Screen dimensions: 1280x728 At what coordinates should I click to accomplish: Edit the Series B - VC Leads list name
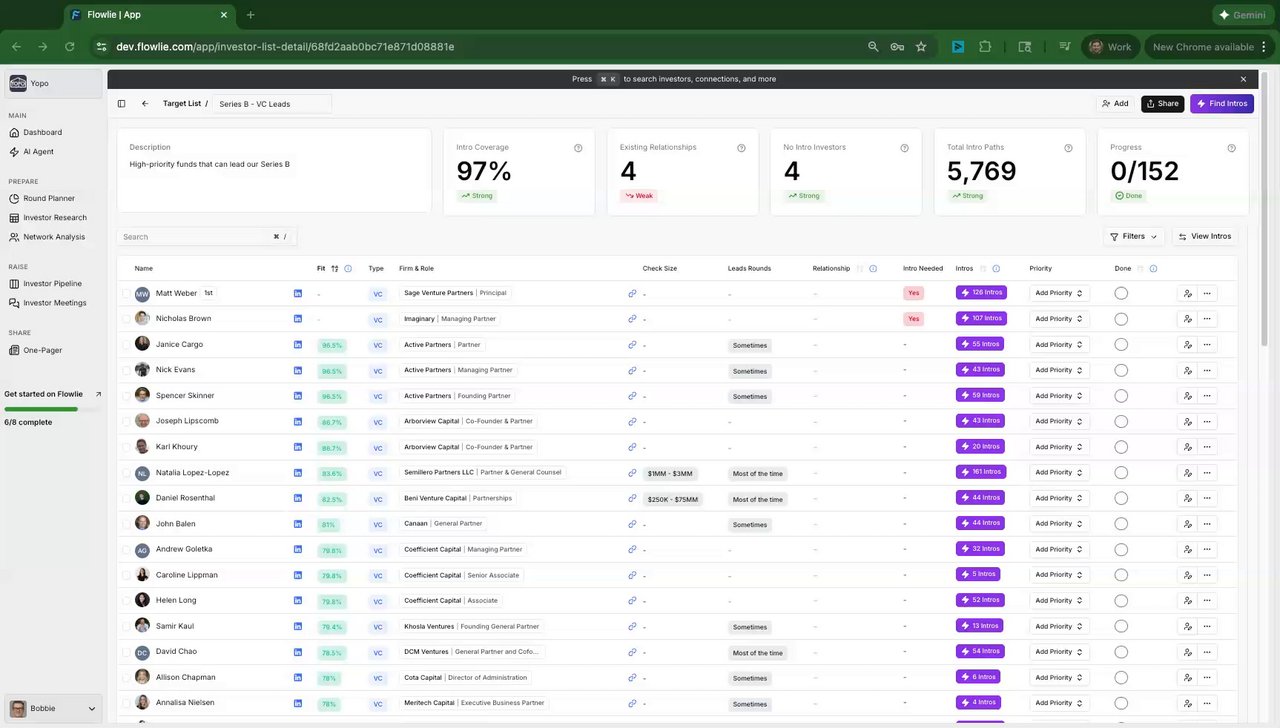point(272,104)
